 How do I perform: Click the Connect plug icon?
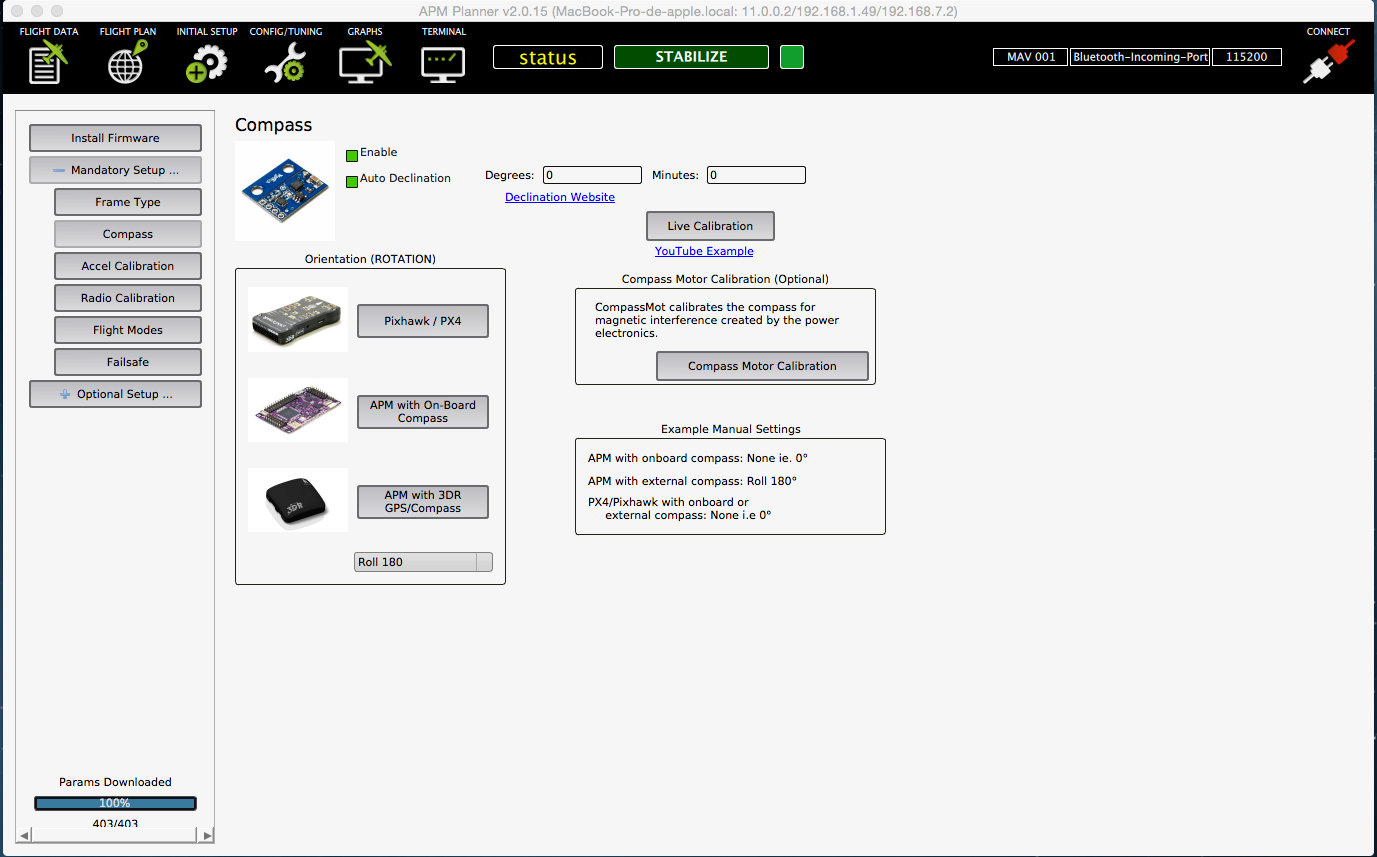tap(1328, 62)
